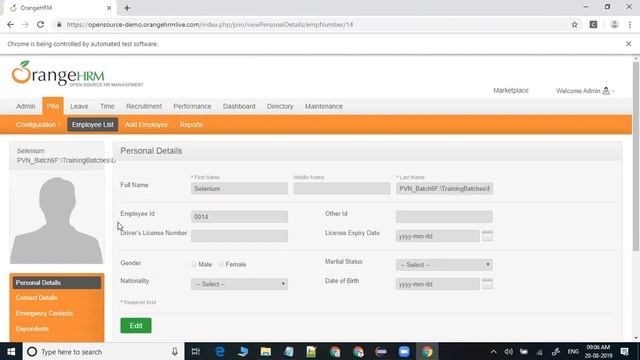Open the Maintenance menu tab
Screen dimensions: 640x360
coord(324,106)
